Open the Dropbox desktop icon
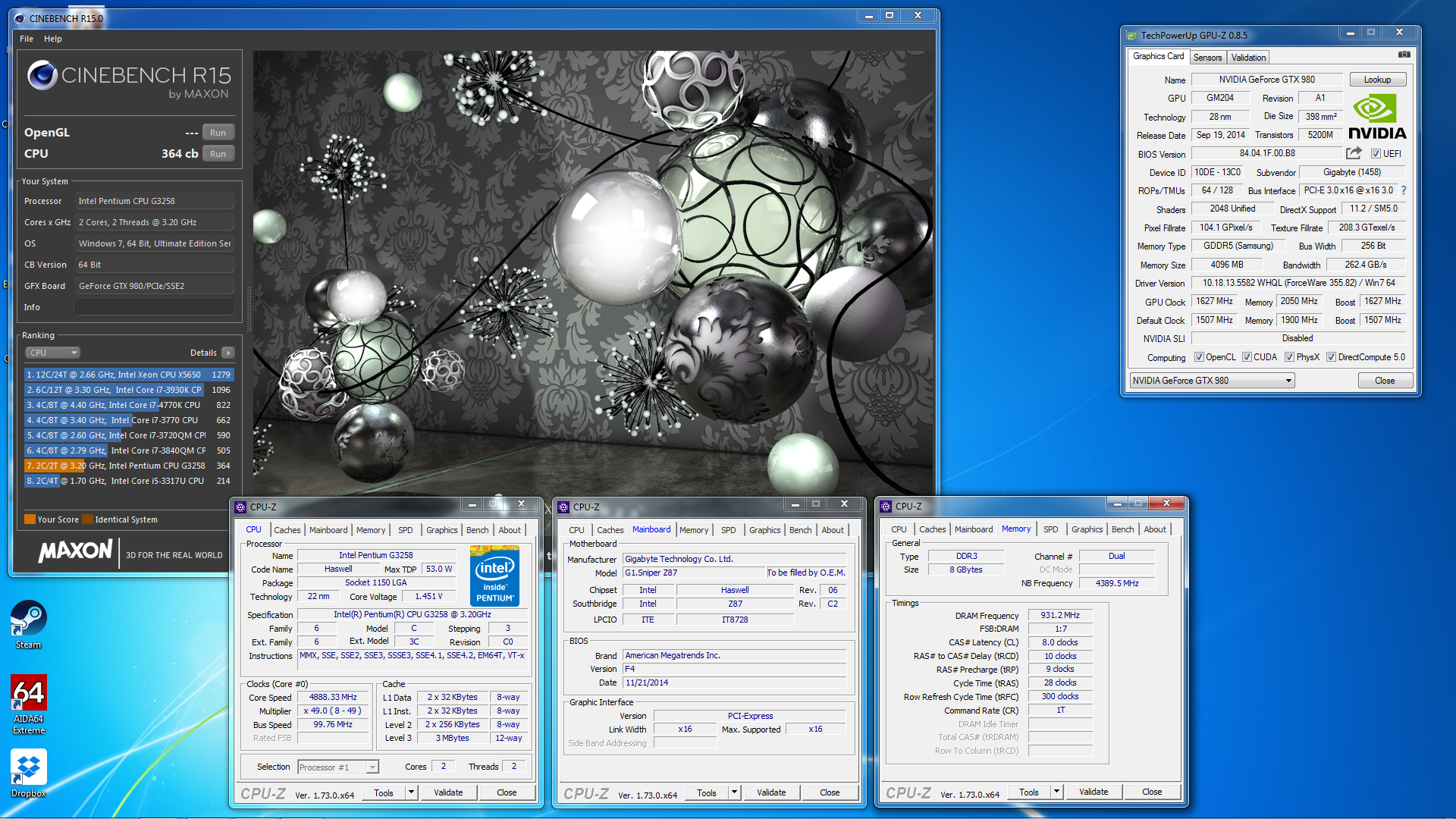 pos(29,773)
